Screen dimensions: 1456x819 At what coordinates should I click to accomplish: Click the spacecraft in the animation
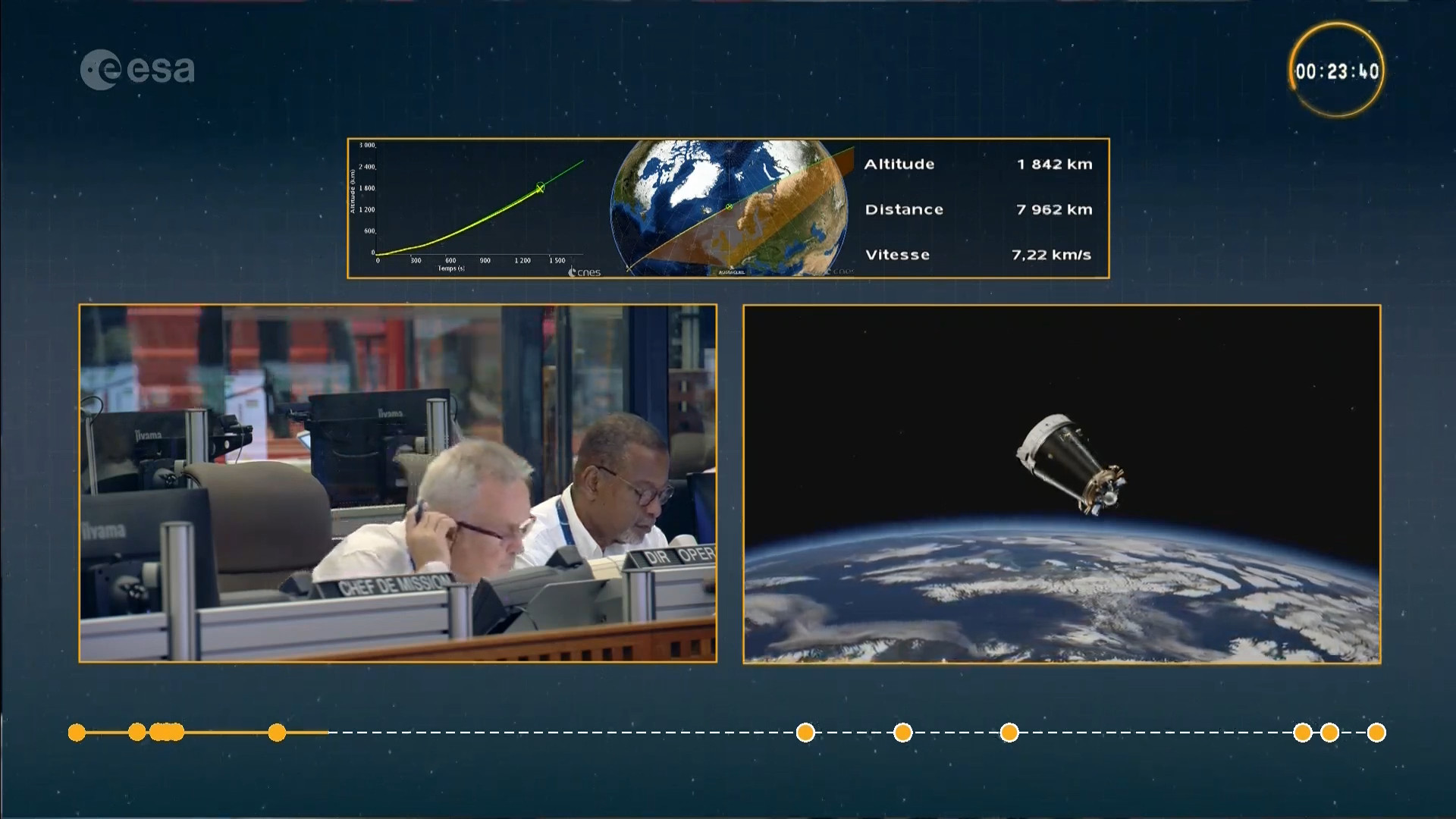1071,464
